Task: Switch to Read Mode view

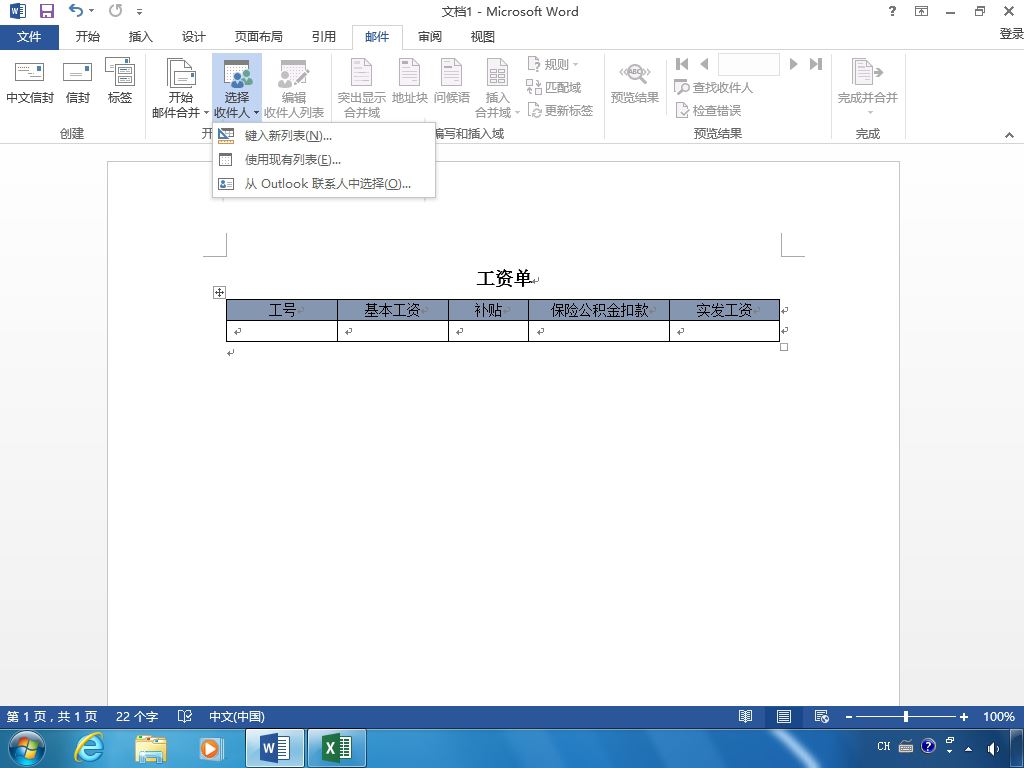Action: click(x=745, y=716)
